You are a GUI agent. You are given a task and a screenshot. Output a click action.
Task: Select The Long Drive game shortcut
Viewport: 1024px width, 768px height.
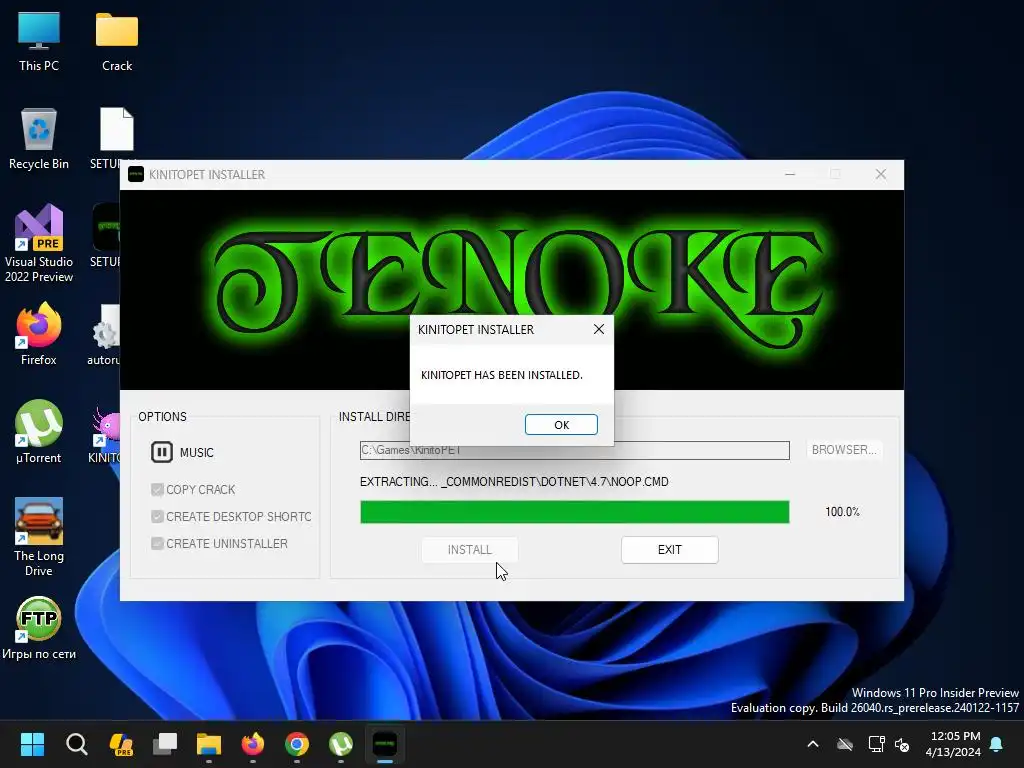point(39,537)
